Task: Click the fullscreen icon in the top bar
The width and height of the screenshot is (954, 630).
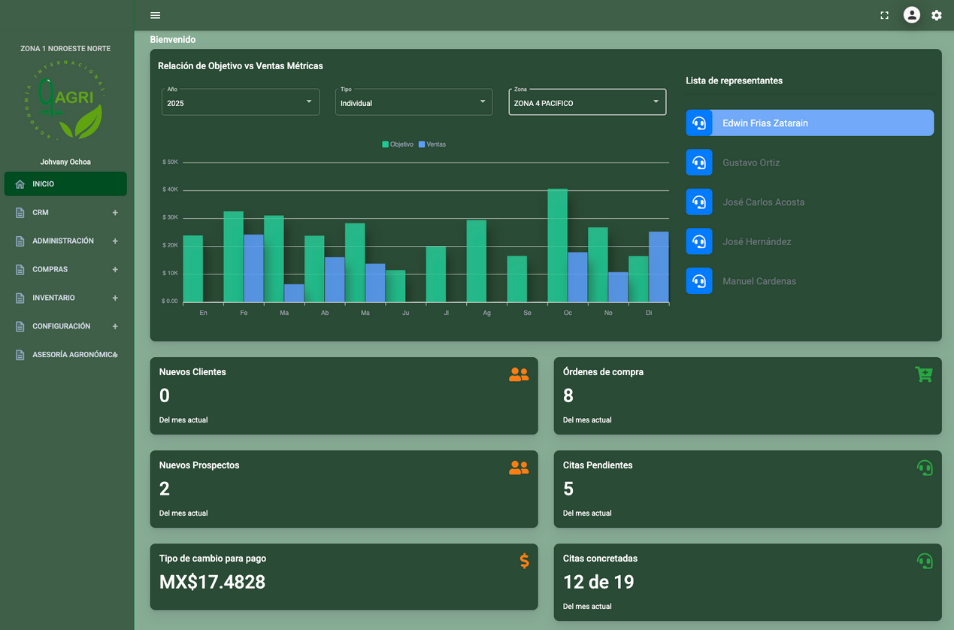Action: point(884,15)
